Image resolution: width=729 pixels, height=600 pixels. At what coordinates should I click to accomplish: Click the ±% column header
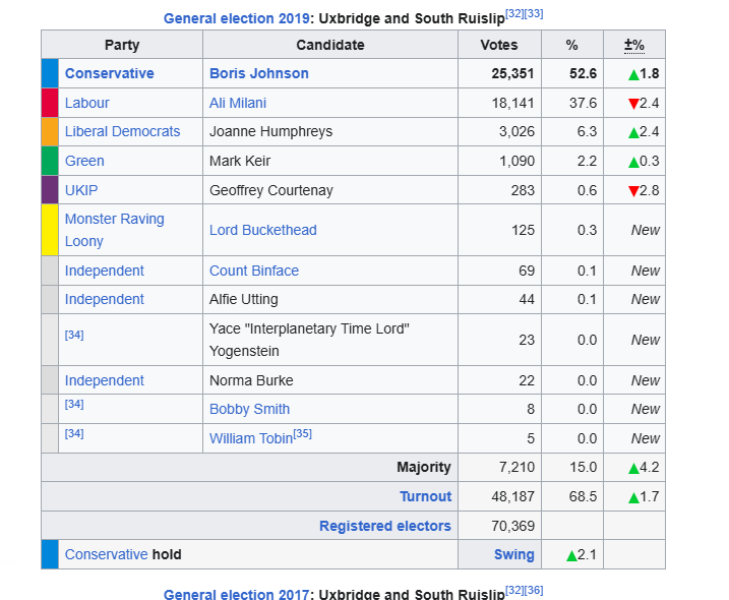click(634, 45)
